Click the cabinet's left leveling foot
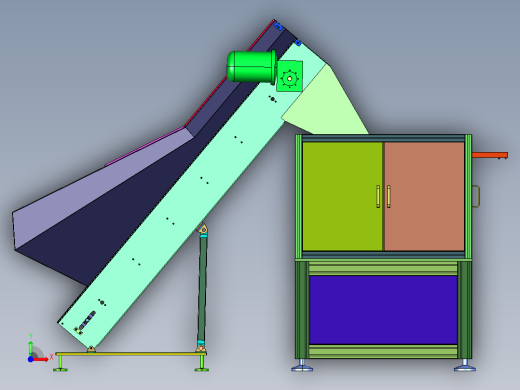The image size is (520, 390). (302, 365)
